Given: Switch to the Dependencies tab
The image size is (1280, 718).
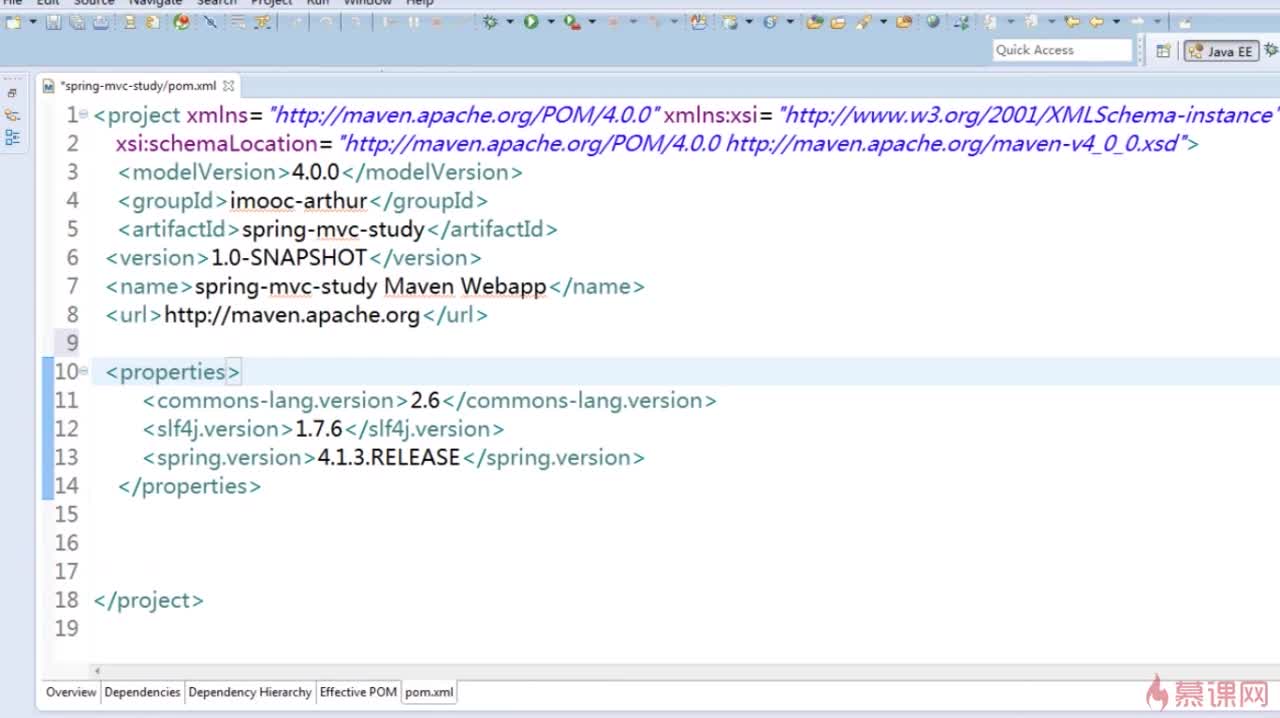Looking at the screenshot, I should [x=142, y=692].
